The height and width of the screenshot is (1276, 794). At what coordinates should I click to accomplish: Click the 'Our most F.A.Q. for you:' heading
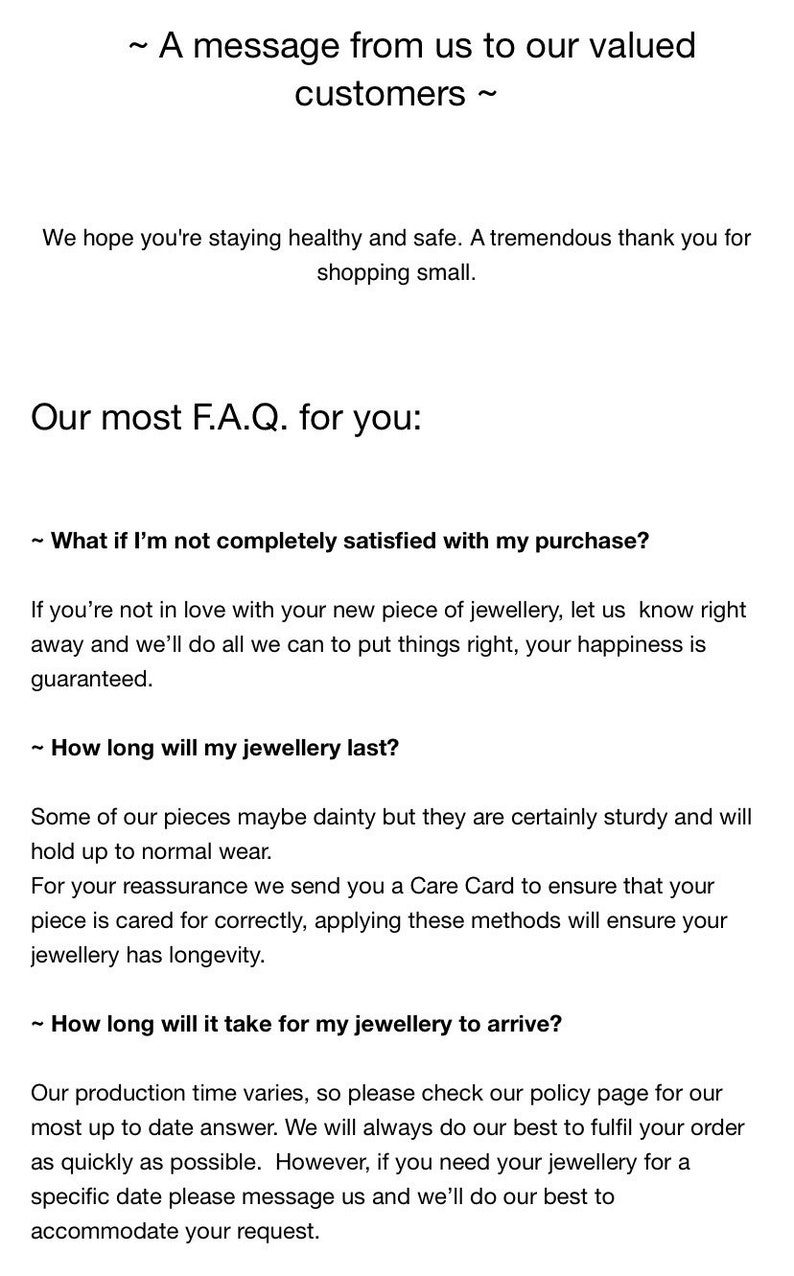pos(226,416)
